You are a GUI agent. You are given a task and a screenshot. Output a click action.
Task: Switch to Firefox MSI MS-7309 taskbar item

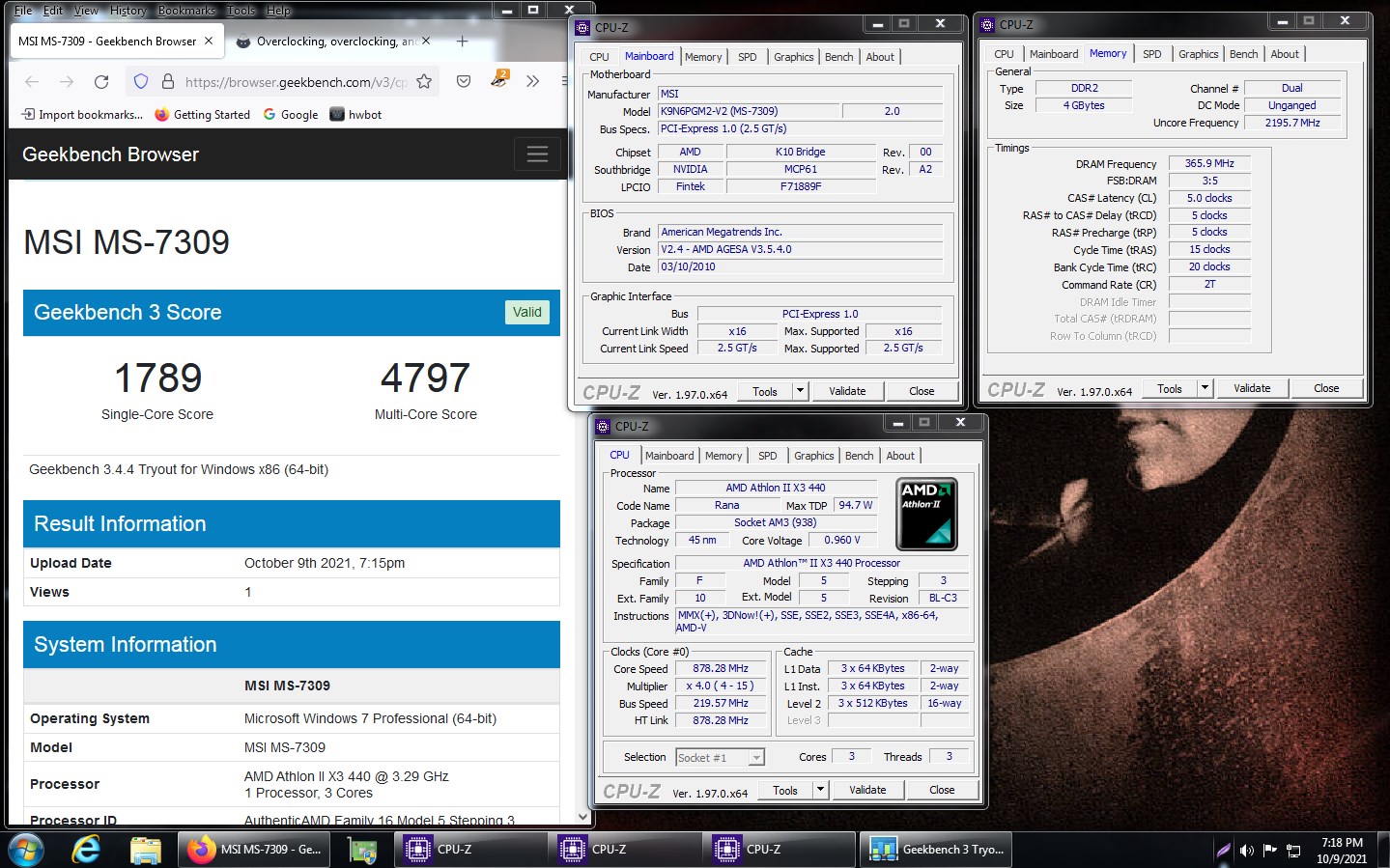(254, 850)
